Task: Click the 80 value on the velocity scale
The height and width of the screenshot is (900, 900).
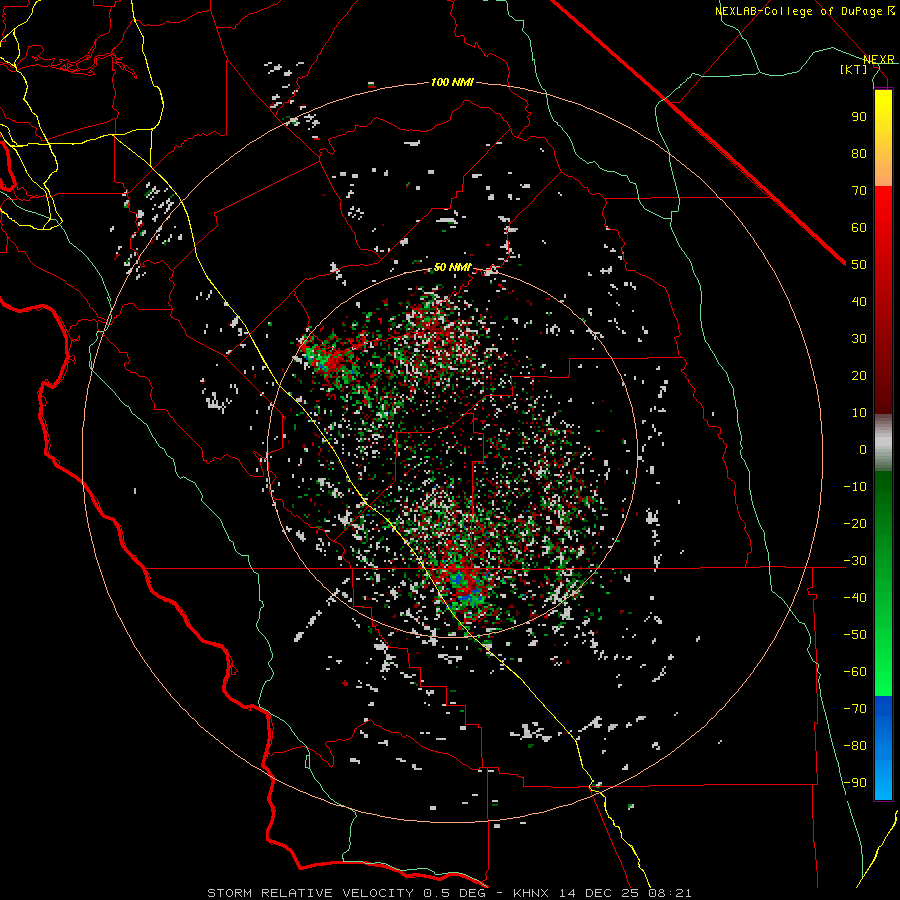Action: [x=859, y=154]
